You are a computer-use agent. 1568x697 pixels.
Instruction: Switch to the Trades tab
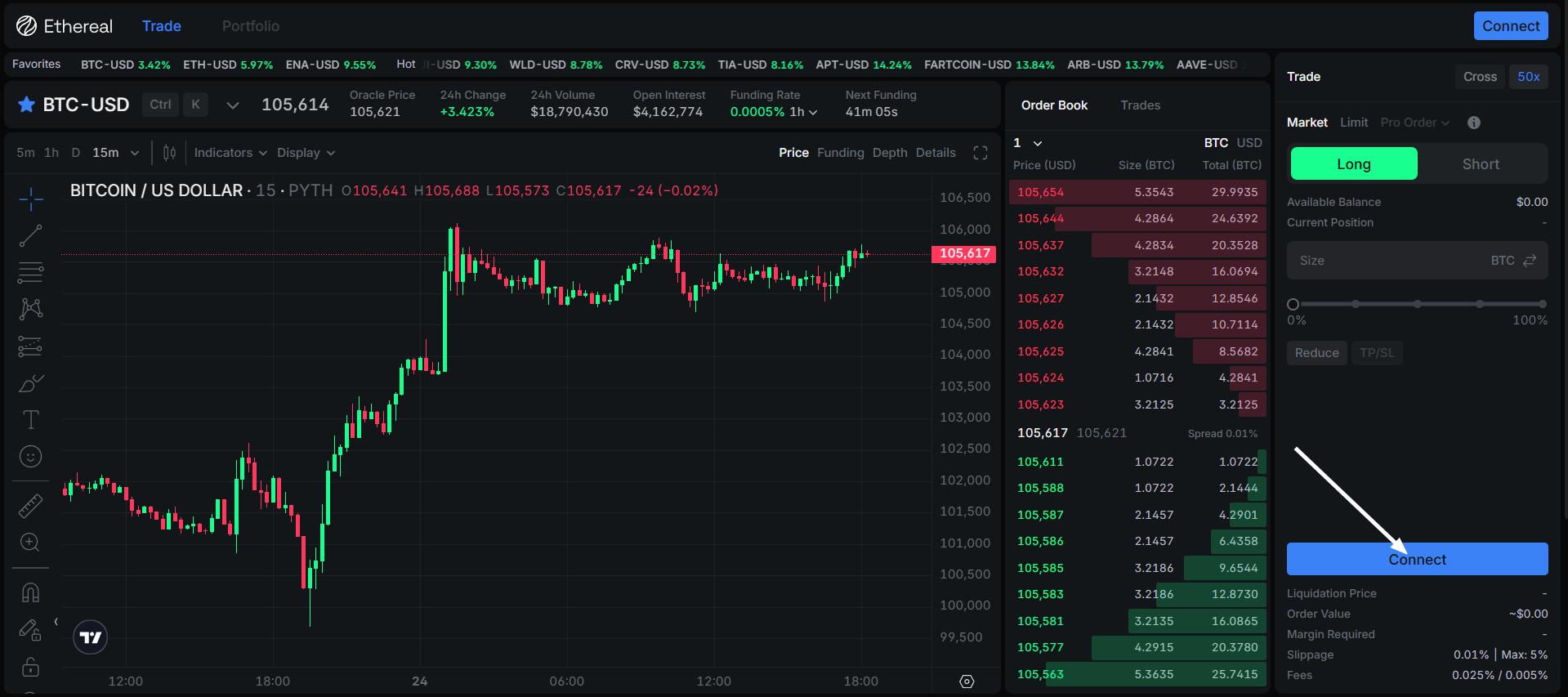[x=1141, y=105]
